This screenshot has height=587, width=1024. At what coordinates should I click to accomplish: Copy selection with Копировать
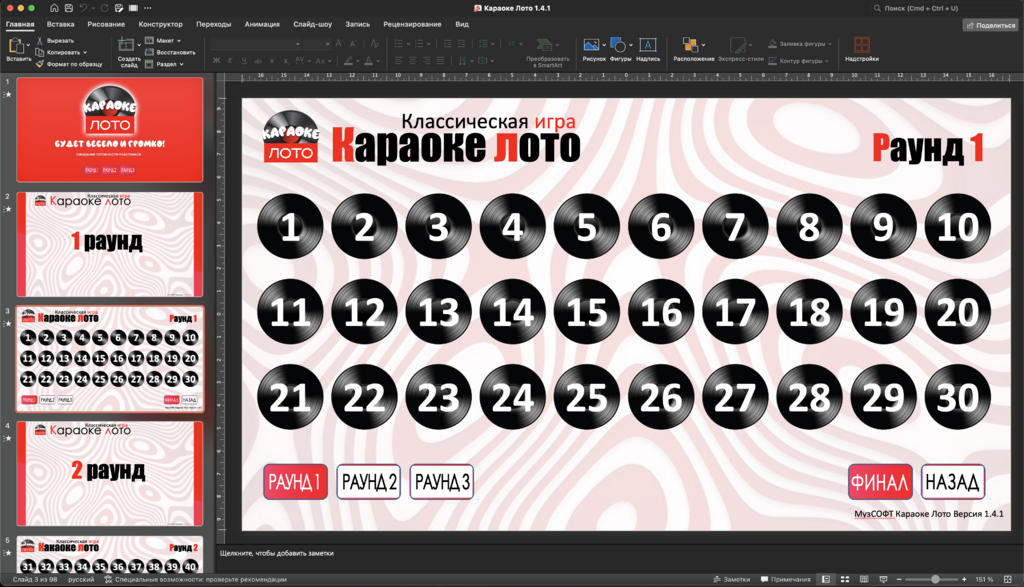click(x=58, y=52)
